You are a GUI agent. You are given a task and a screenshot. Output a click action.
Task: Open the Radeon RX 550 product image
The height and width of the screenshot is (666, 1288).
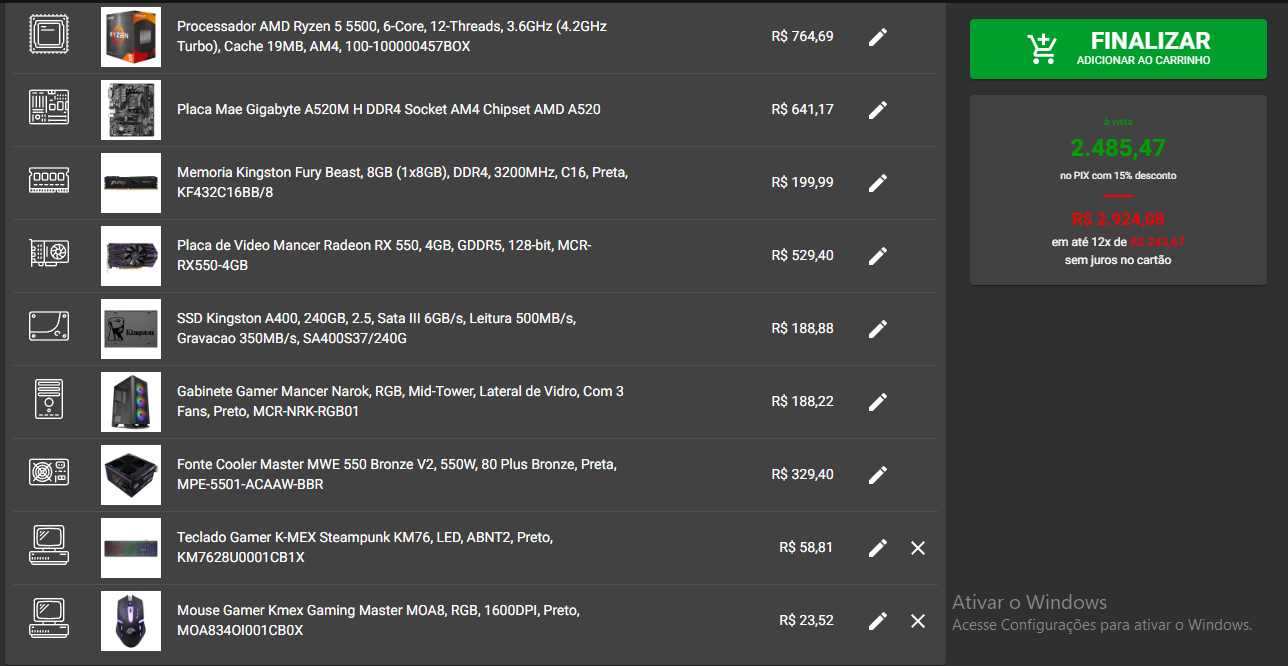pos(131,256)
